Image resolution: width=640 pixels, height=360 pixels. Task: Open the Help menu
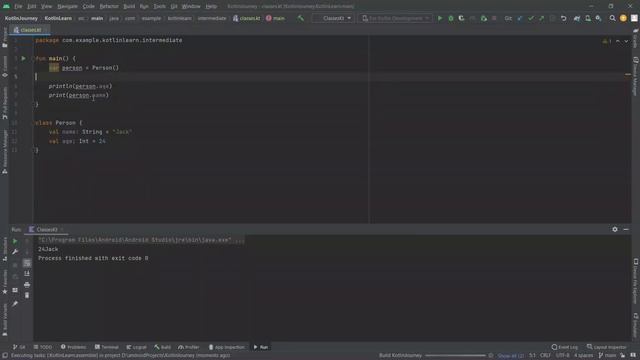211,6
